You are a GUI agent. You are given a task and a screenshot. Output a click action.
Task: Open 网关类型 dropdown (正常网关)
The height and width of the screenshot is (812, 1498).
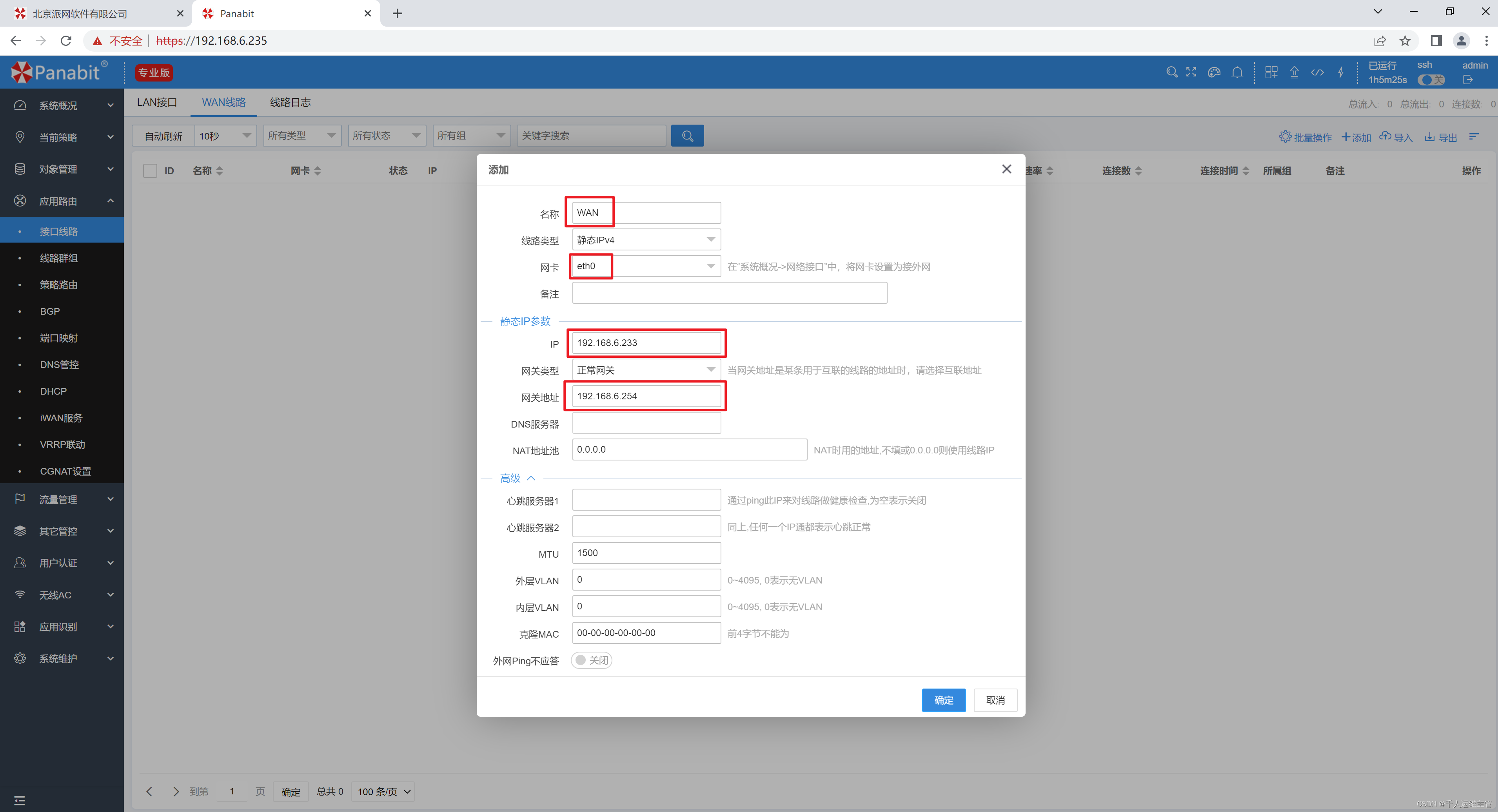pos(646,370)
